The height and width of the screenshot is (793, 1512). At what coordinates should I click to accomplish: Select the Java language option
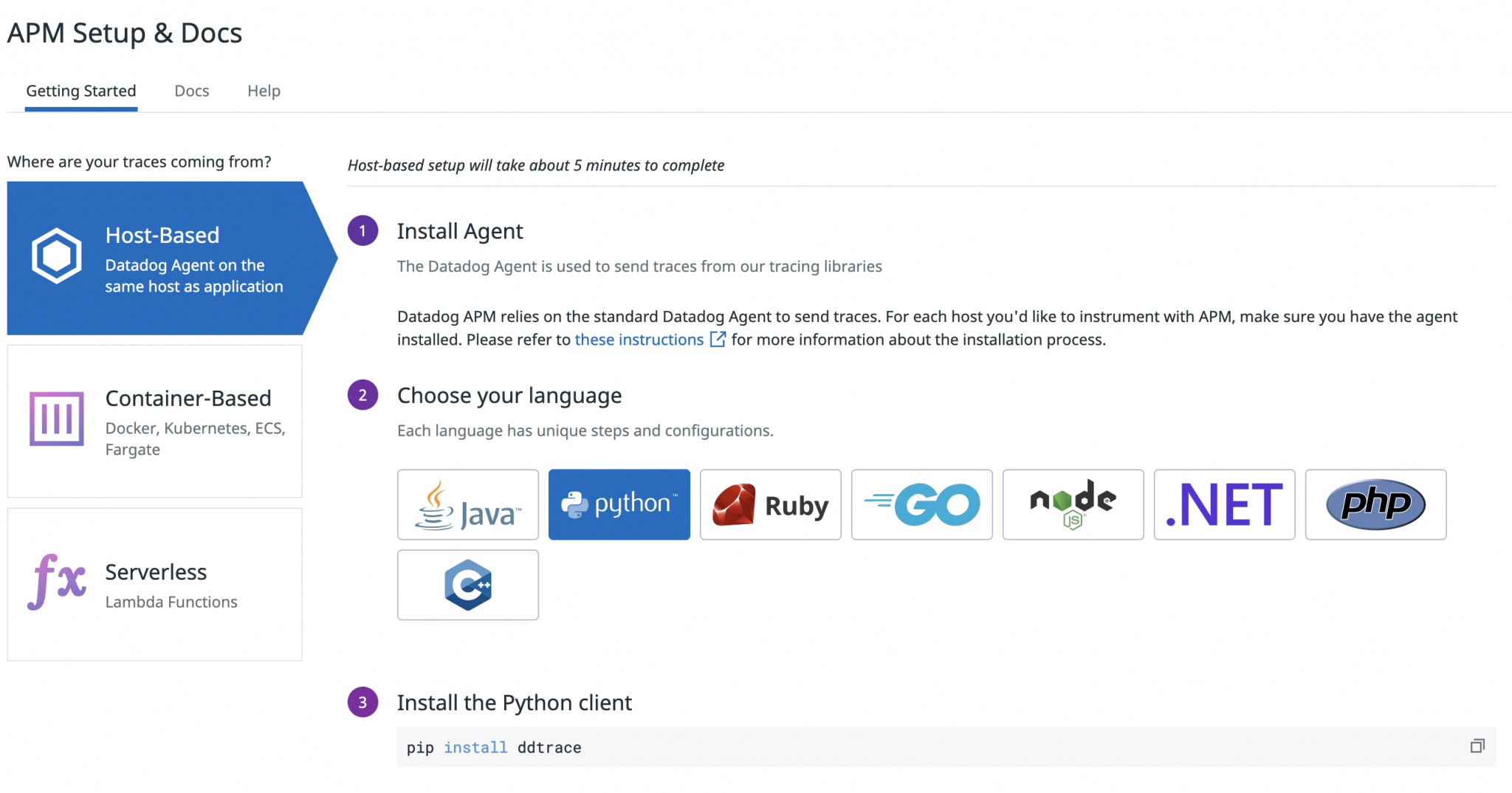tap(467, 504)
